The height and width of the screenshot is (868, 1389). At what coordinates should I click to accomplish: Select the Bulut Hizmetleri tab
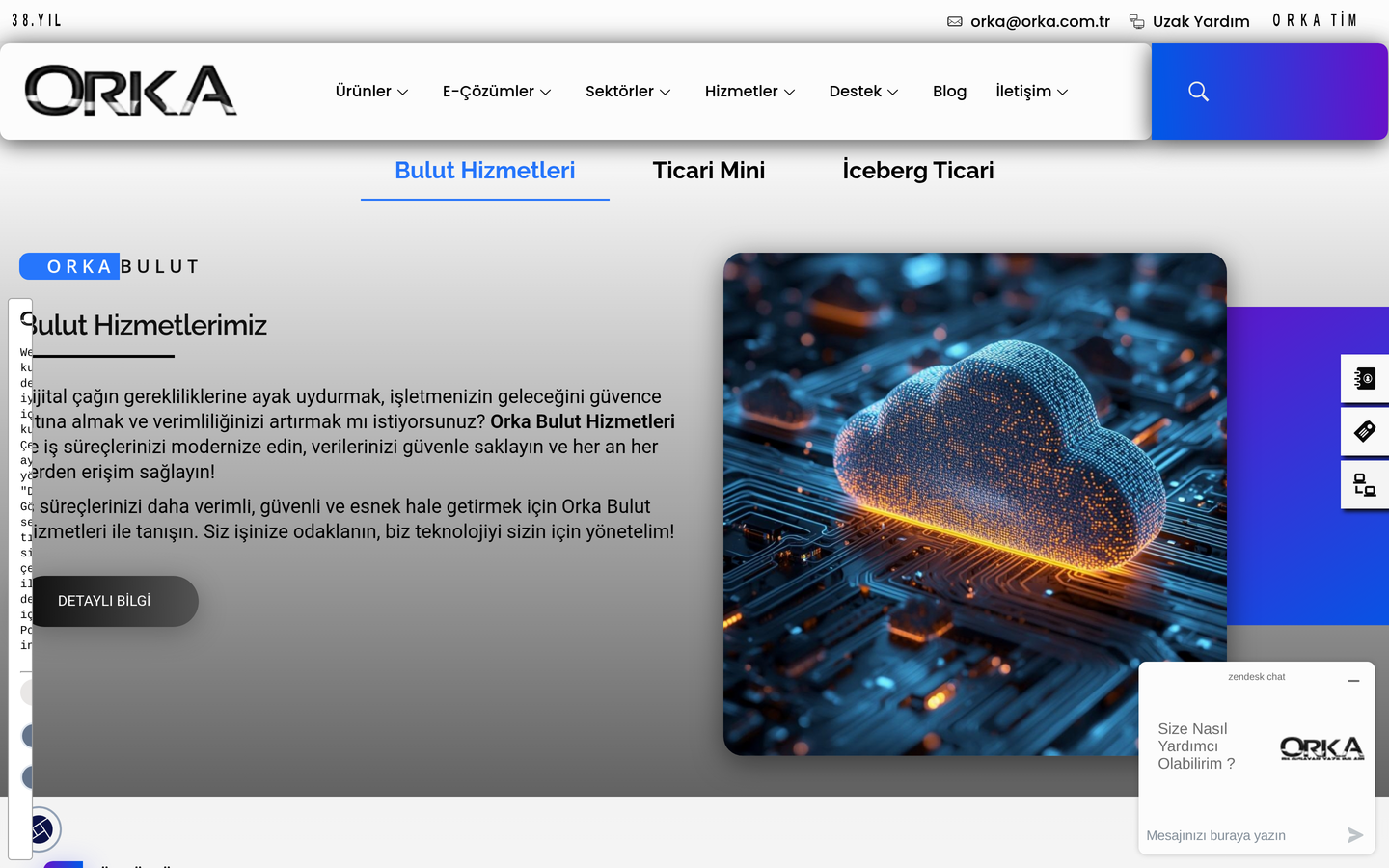[485, 171]
